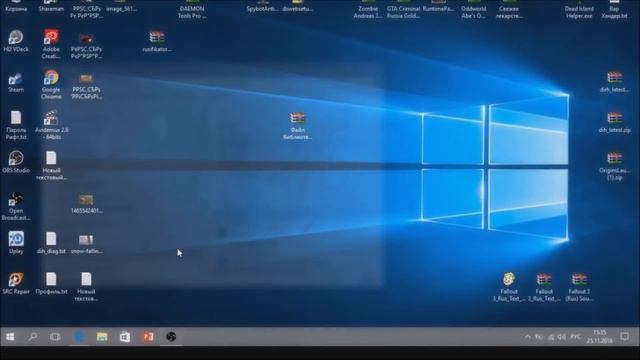Select the Вар Хацкер.txt label
Screen dimensions: 640x360
(x=614, y=12)
